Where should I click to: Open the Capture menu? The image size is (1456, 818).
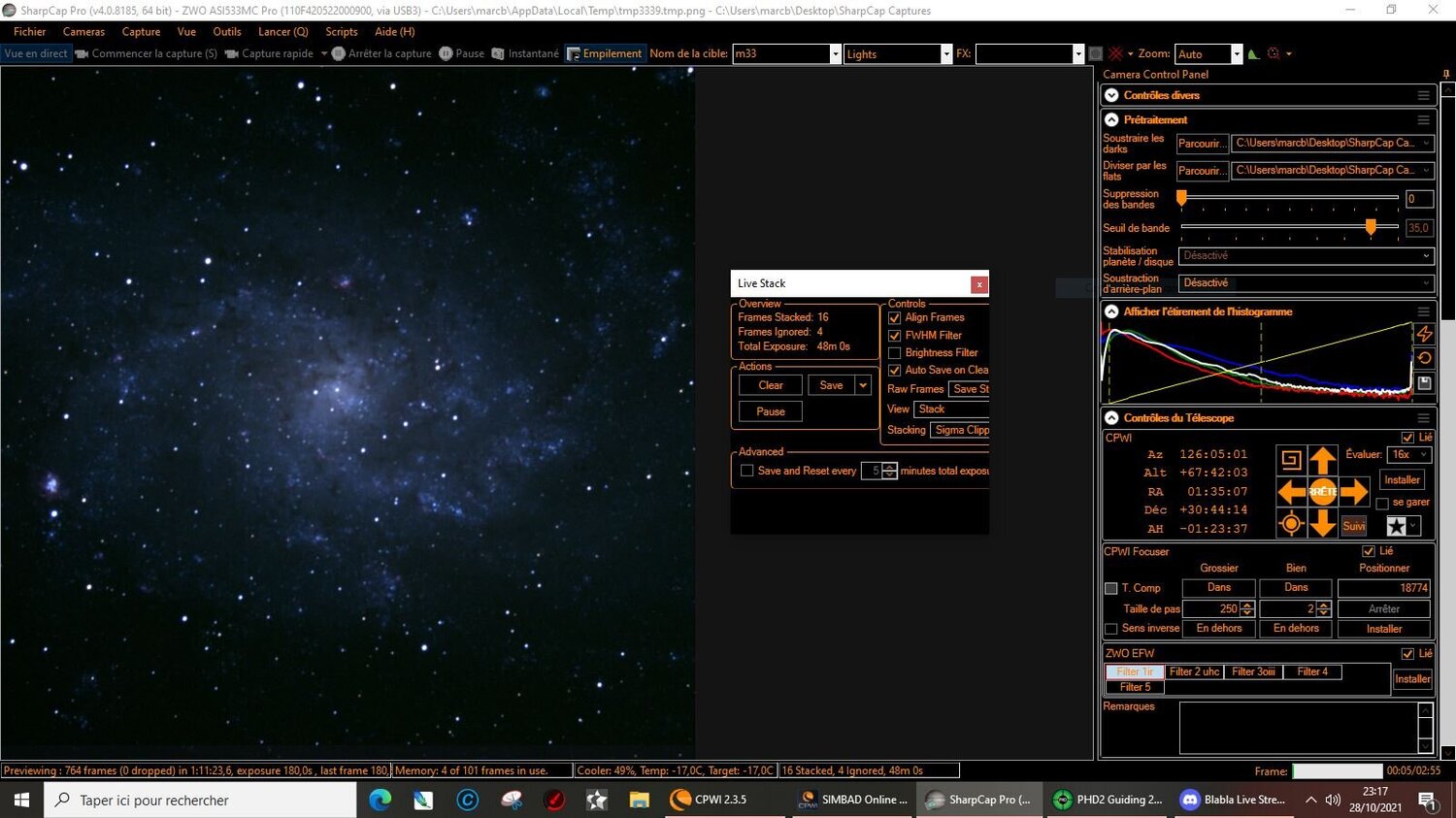click(141, 32)
